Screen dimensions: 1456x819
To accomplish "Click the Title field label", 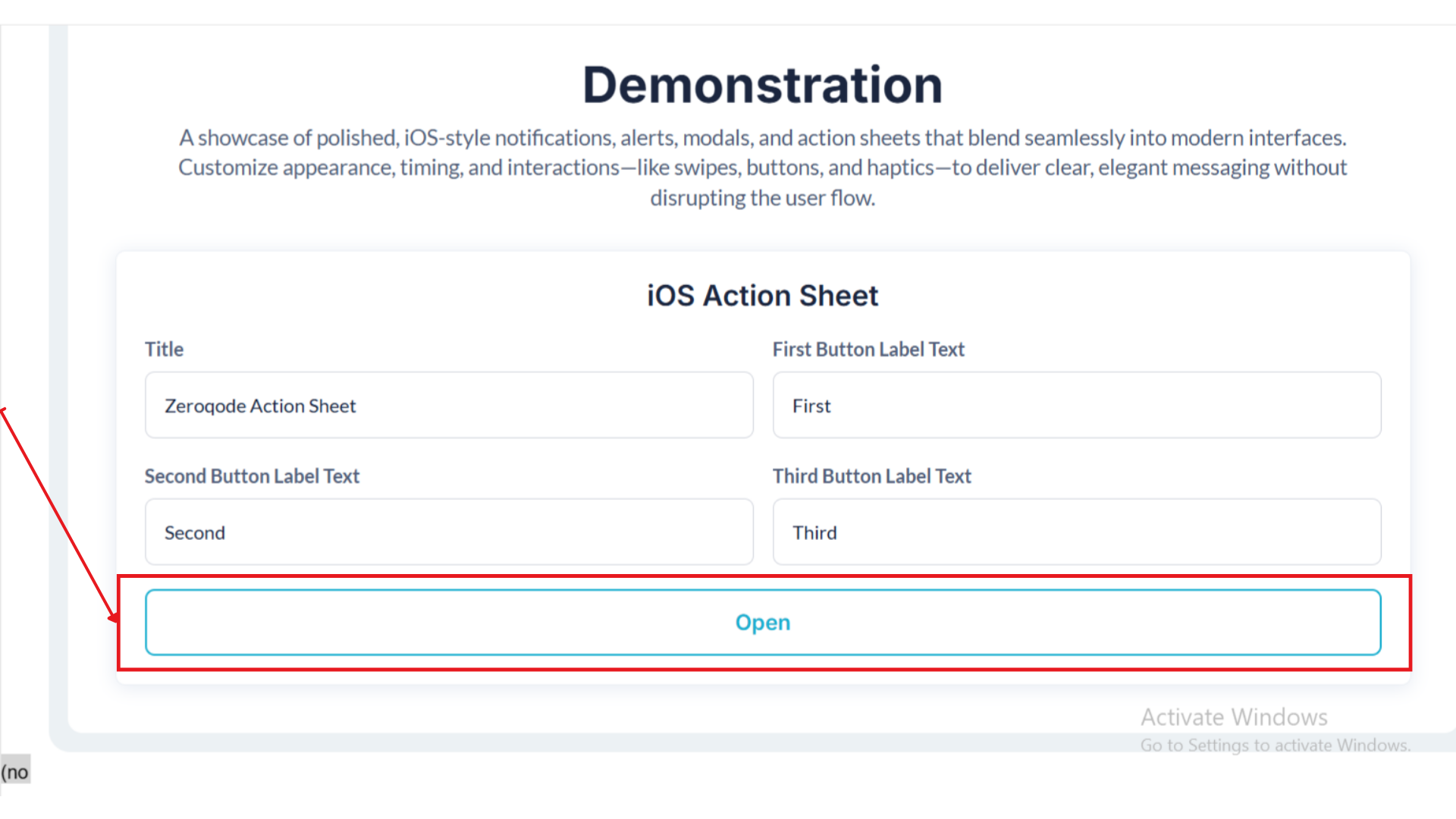I will click(x=164, y=350).
